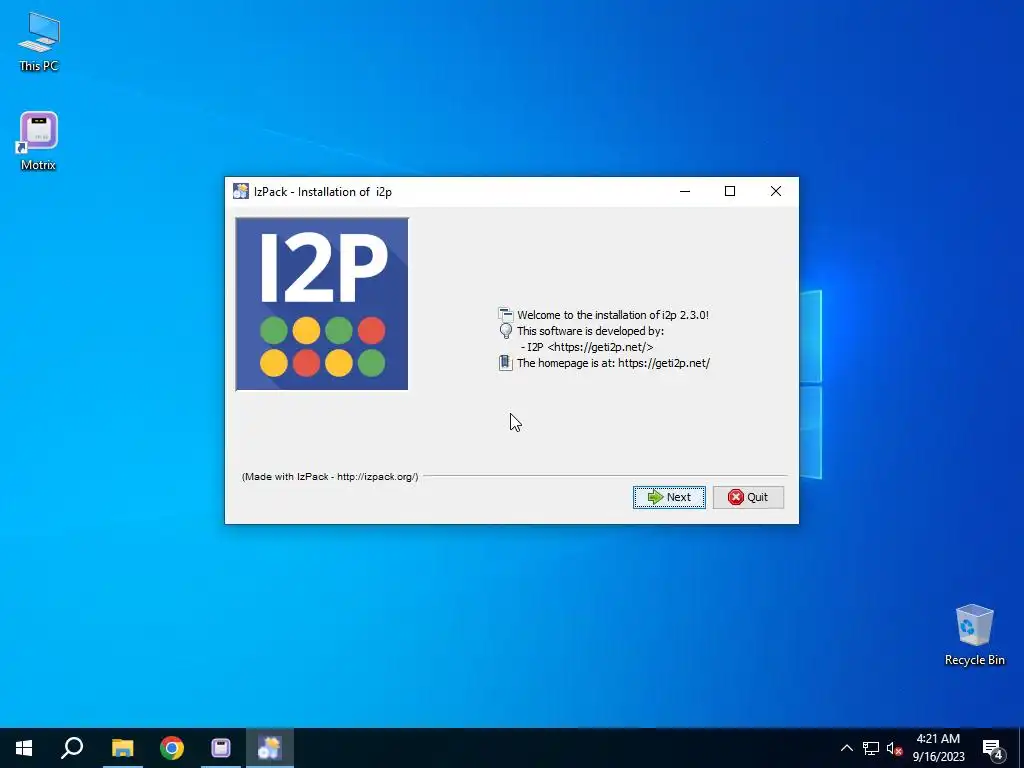This screenshot has width=1024, height=768.
Task: Click the I2P logo image
Action: [x=322, y=304]
